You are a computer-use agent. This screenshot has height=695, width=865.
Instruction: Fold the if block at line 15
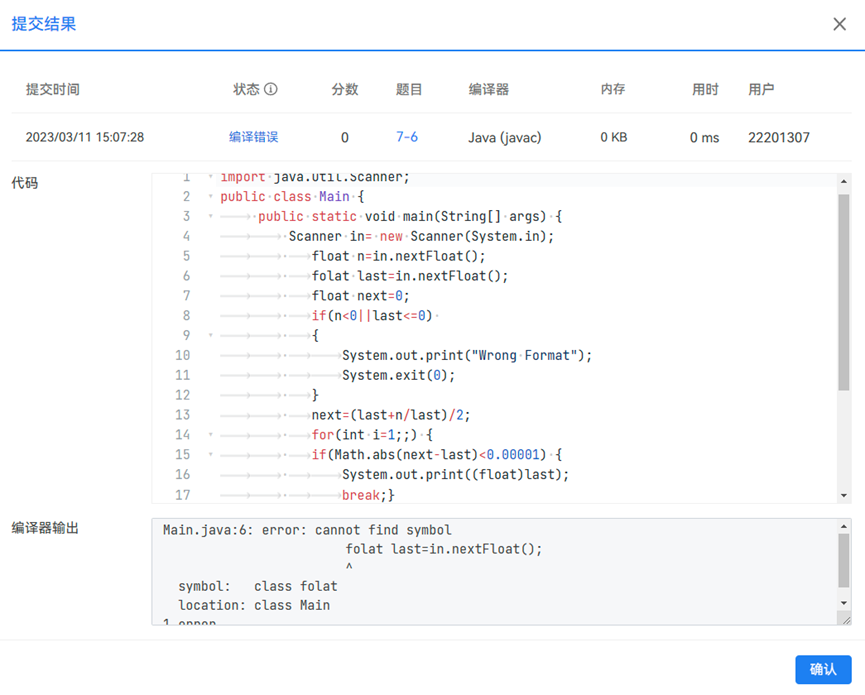click(210, 454)
